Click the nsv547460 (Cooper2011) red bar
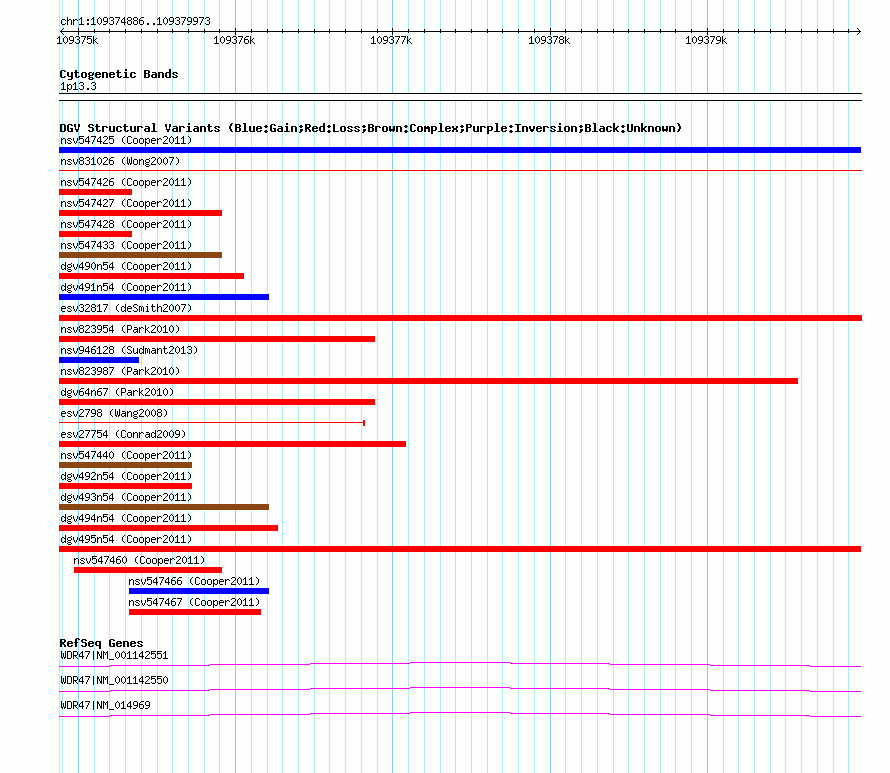Screen dimensions: 890x773 tap(148, 570)
